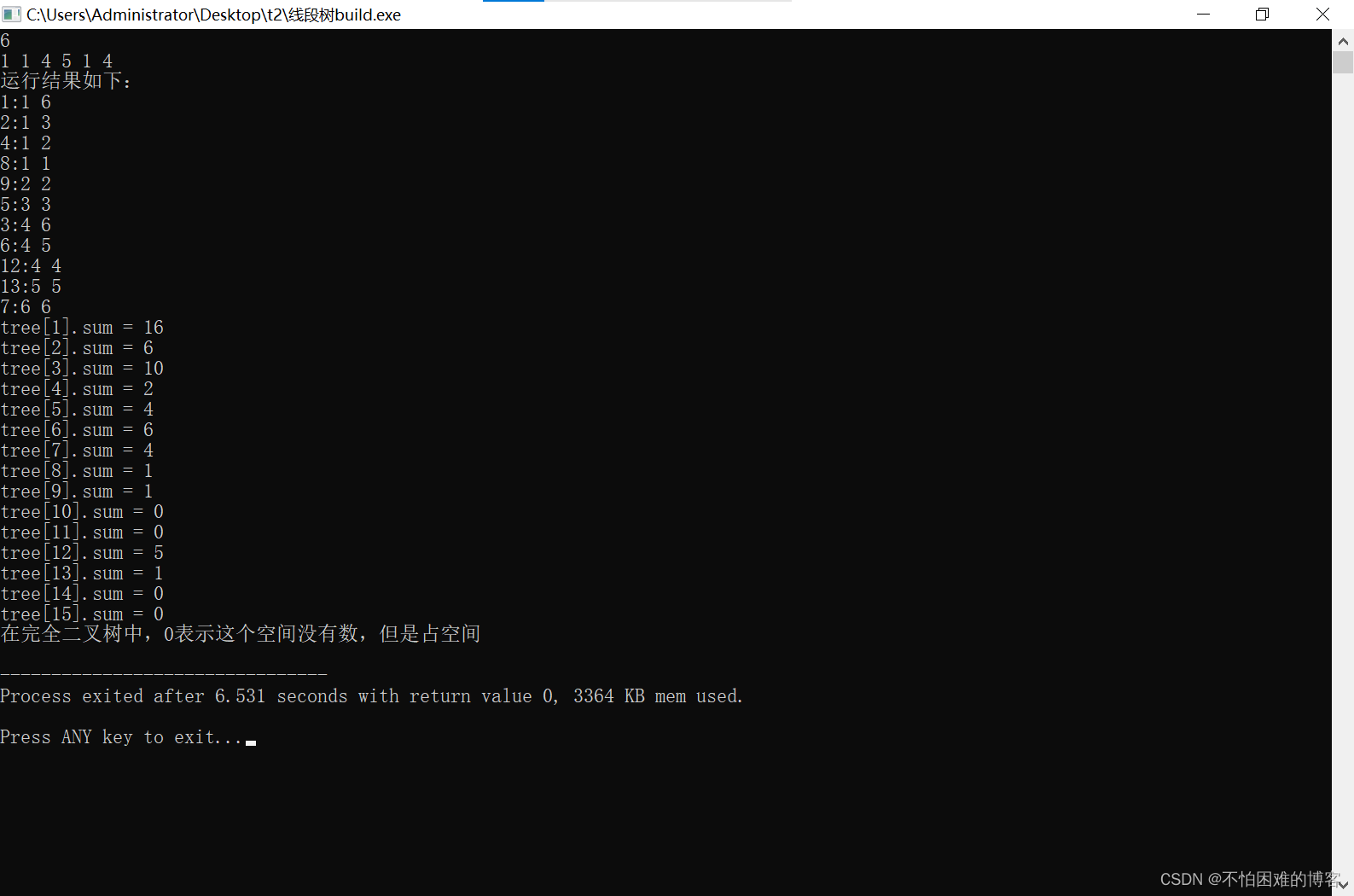Click the line 'tree[3].sum = 10'
The image size is (1354, 896).
(x=82, y=368)
